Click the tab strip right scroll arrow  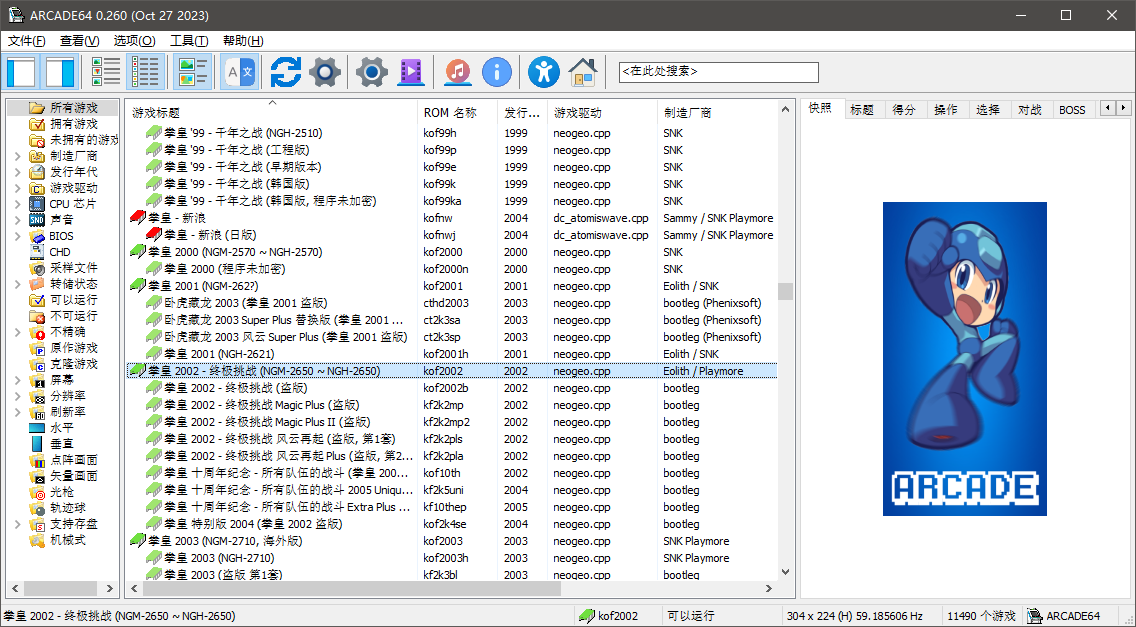[x=1123, y=108]
